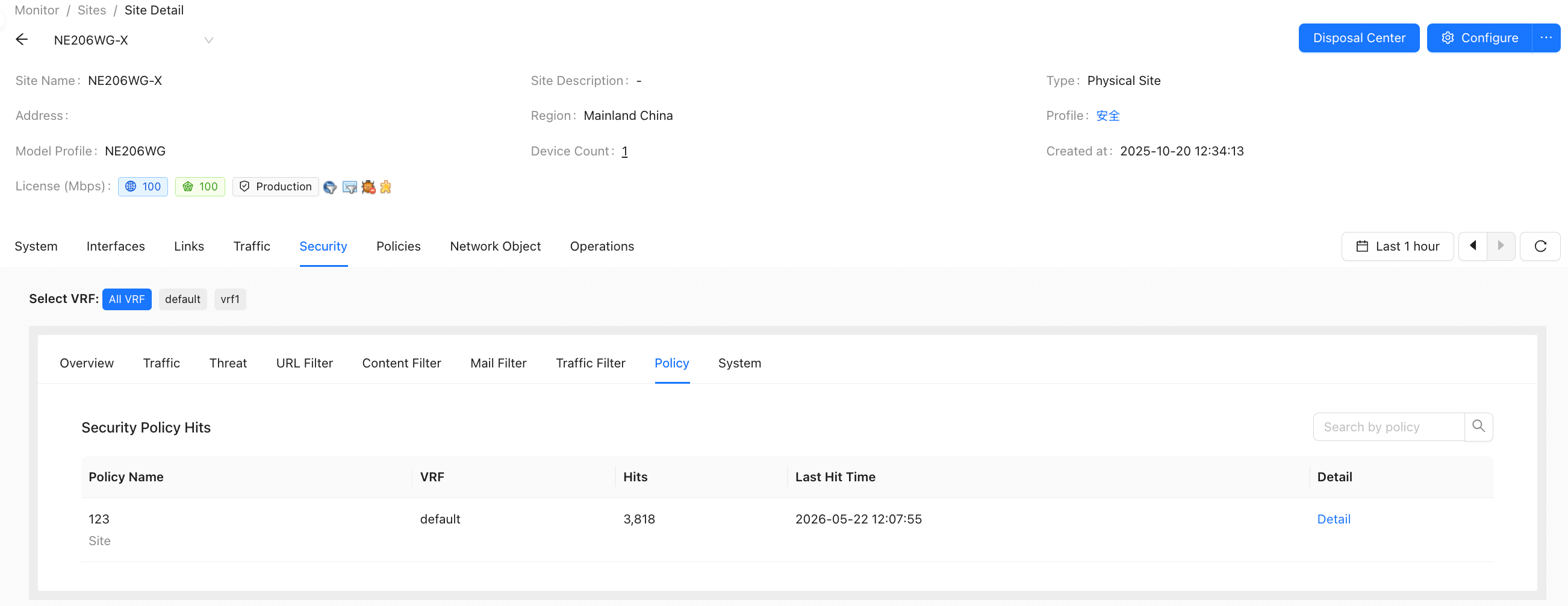The height and width of the screenshot is (606, 1568).
Task: Click the back arrow next to NE206WG-X
Action: [22, 40]
